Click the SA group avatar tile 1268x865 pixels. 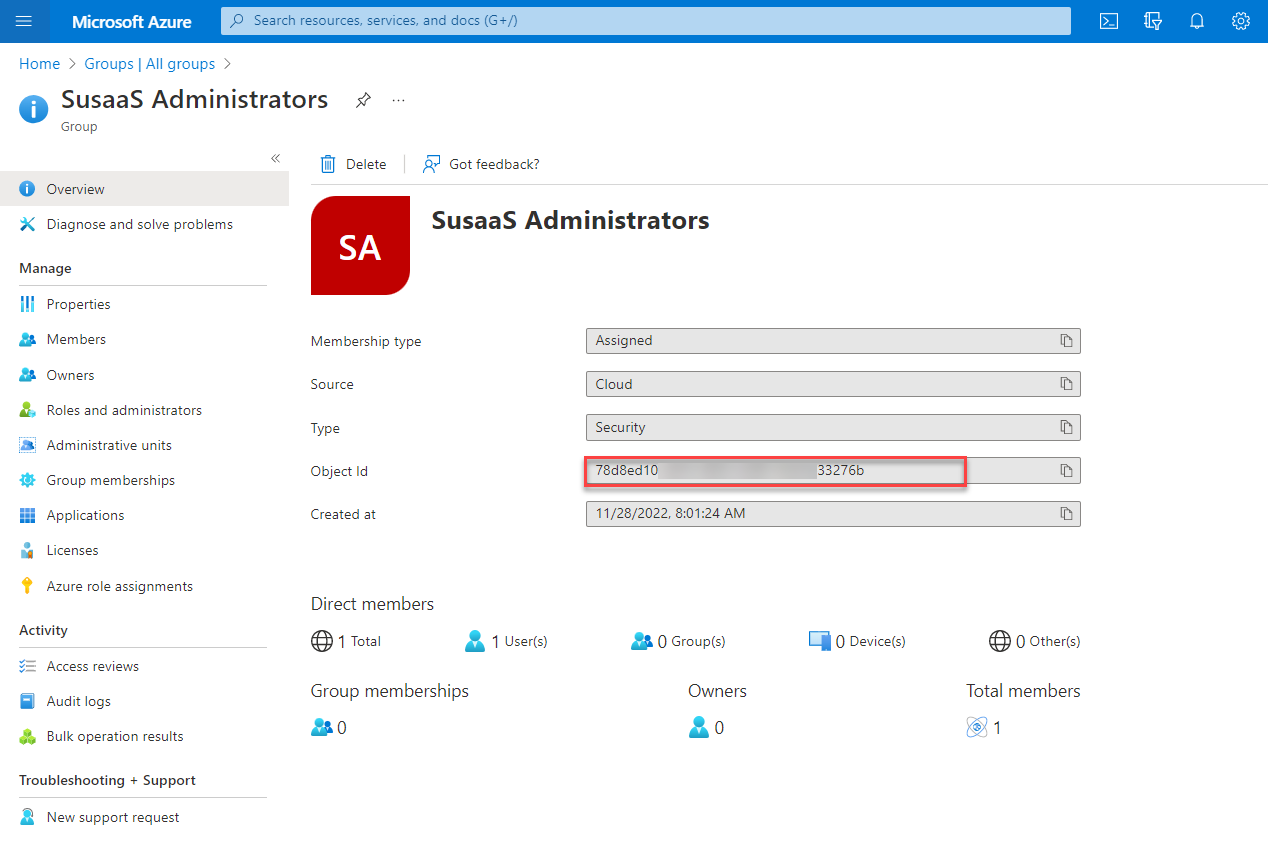[x=360, y=246]
